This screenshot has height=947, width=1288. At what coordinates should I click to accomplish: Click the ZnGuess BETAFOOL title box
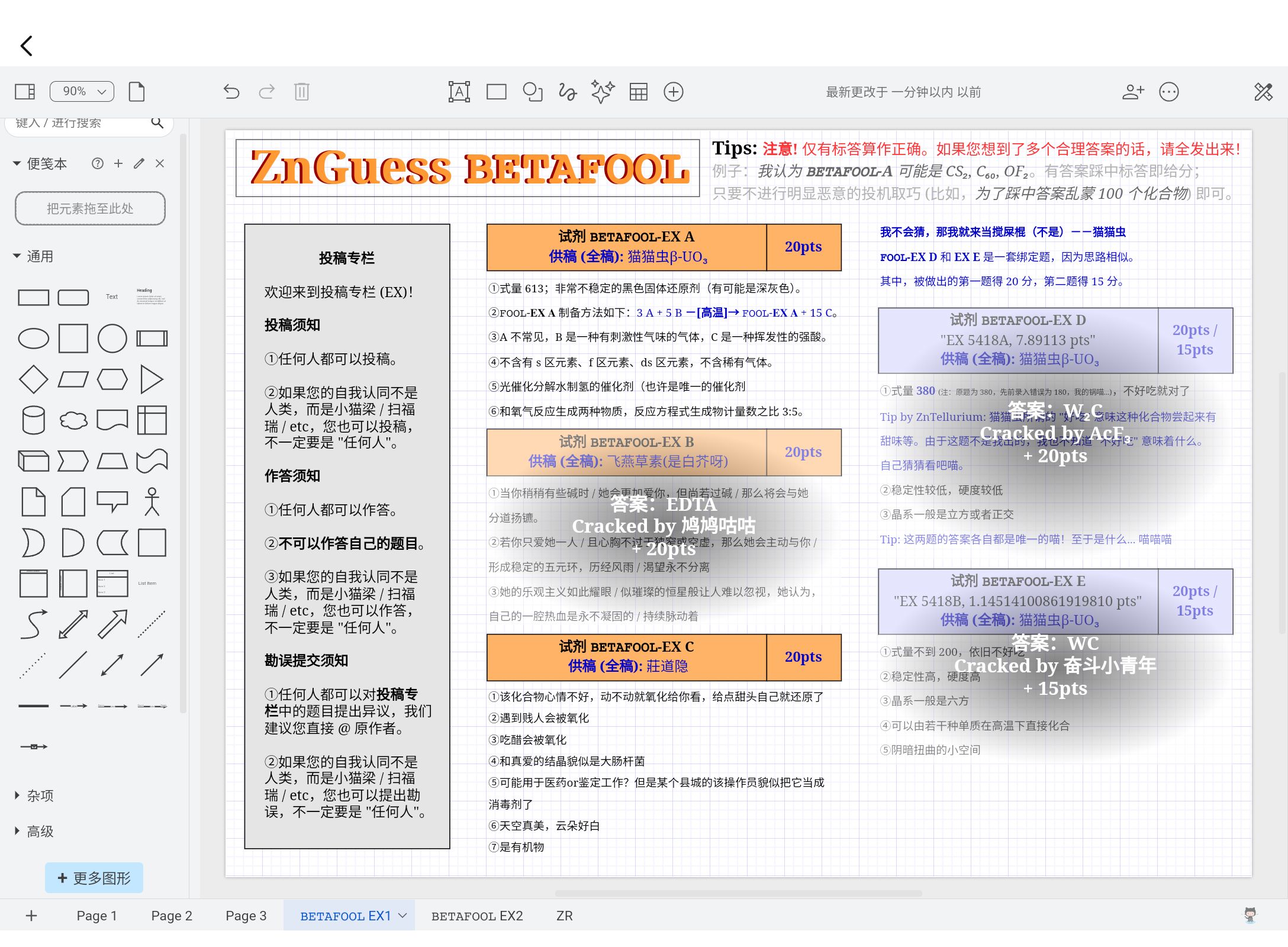coord(468,168)
